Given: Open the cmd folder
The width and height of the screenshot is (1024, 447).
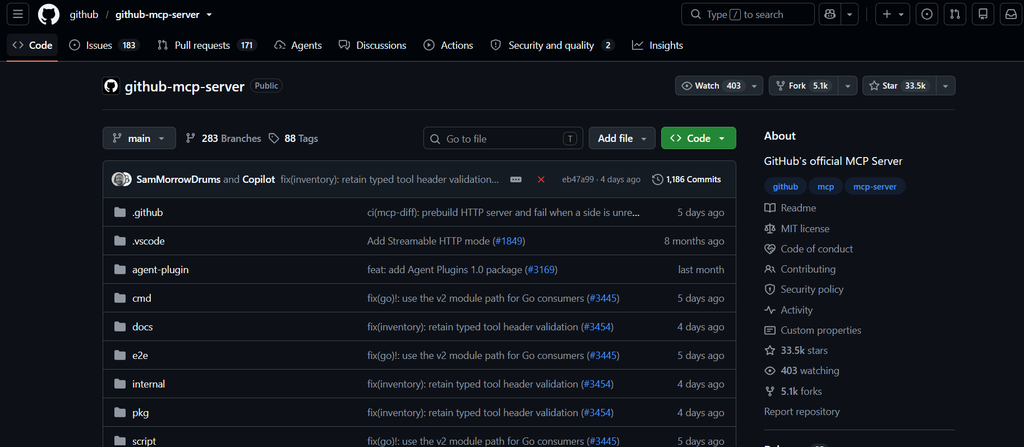Looking at the screenshot, I should (142, 298).
